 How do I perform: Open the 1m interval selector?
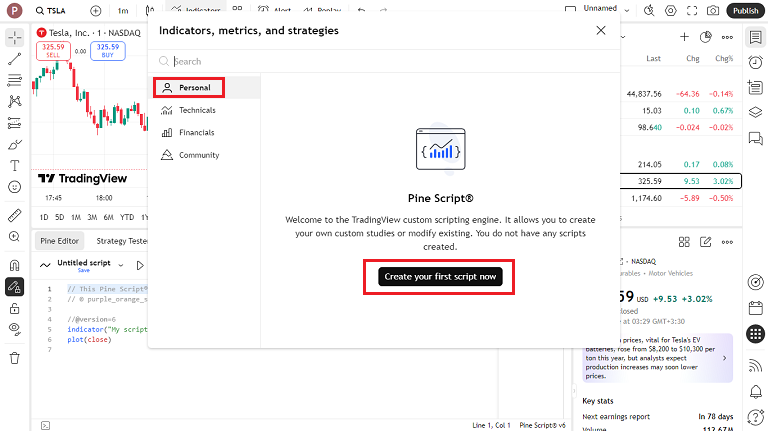(122, 10)
